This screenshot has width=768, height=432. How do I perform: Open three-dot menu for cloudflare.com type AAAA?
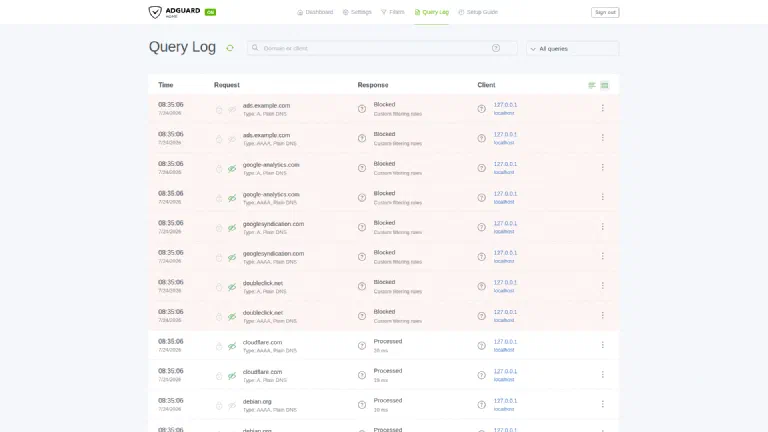click(x=602, y=345)
